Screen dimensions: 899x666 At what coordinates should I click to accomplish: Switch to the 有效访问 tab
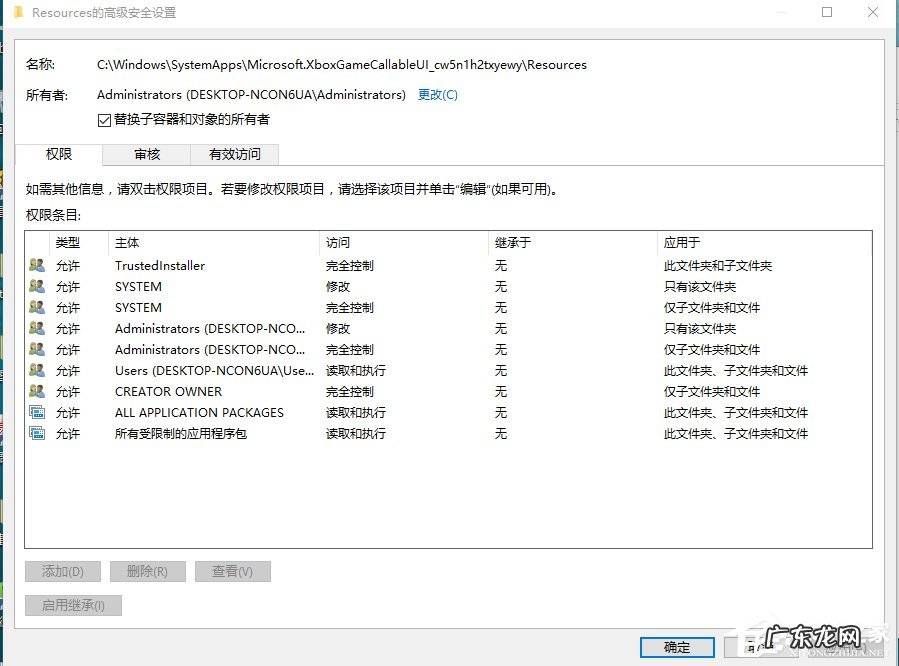coord(234,154)
